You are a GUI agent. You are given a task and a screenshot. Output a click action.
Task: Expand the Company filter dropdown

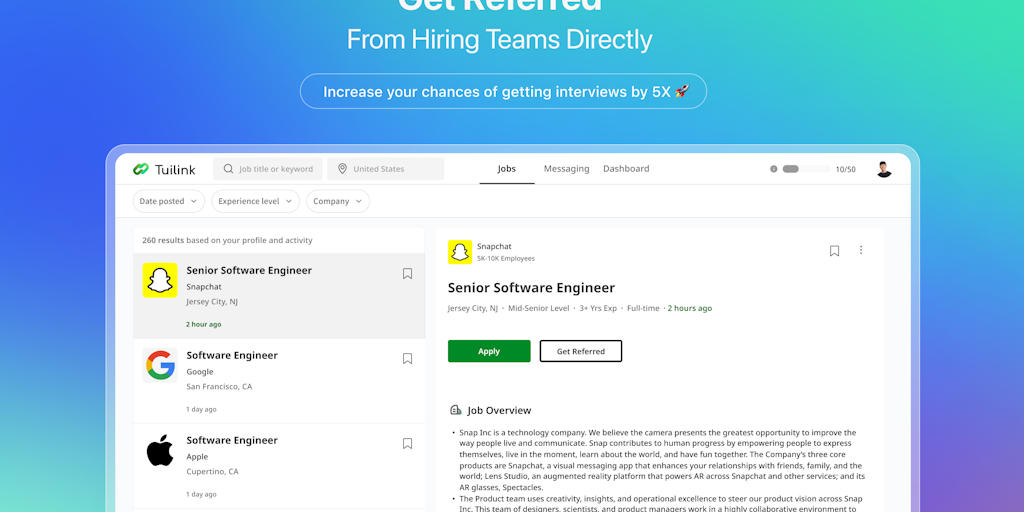pyautogui.click(x=338, y=201)
